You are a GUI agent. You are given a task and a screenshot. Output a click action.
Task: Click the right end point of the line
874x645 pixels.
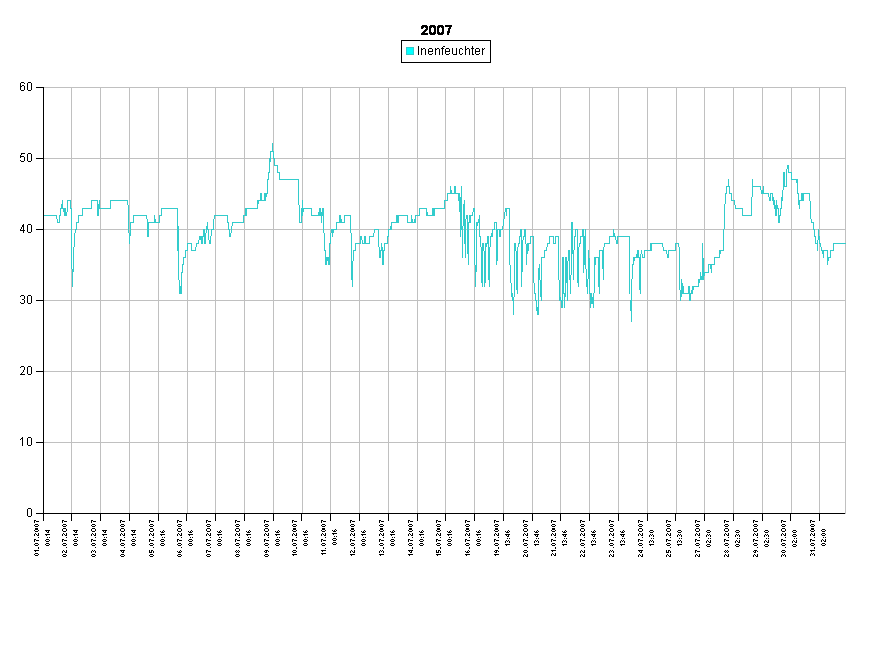pos(844,243)
